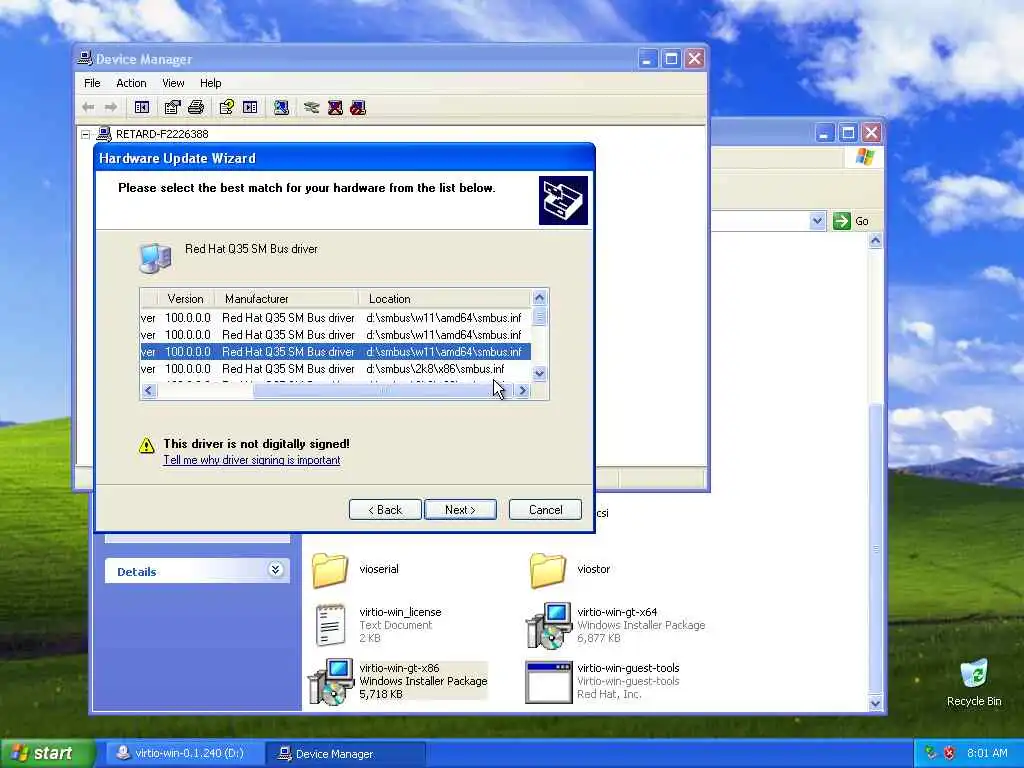Image resolution: width=1024 pixels, height=768 pixels.
Task: Cancel the Hardware Update Wizard
Action: pyautogui.click(x=545, y=510)
